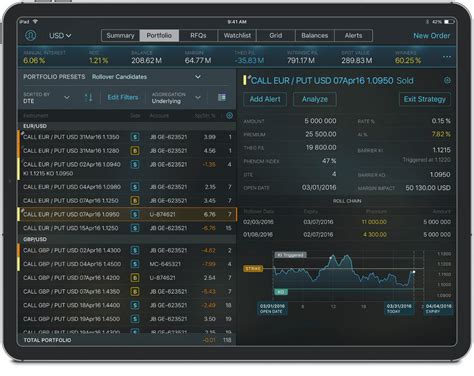
Task: Click the Wi-Fi icon in status bar
Action: click(x=35, y=22)
